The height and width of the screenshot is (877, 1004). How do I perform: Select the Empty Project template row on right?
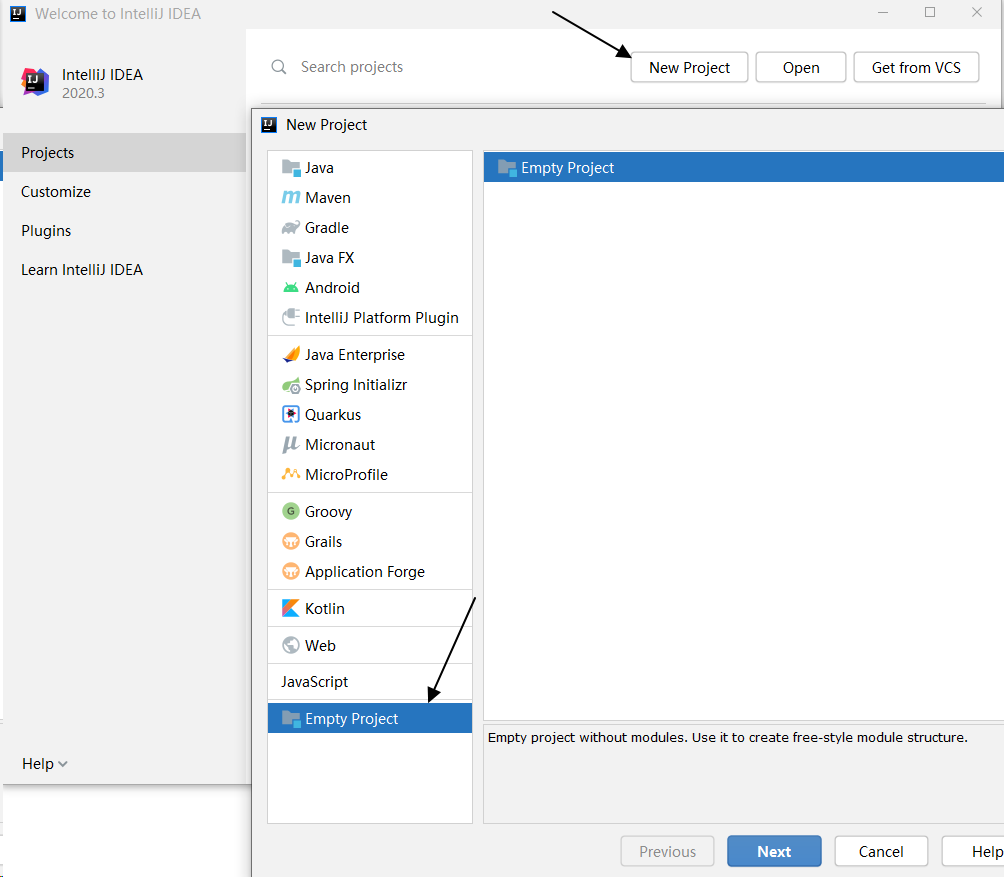pyautogui.click(x=743, y=168)
